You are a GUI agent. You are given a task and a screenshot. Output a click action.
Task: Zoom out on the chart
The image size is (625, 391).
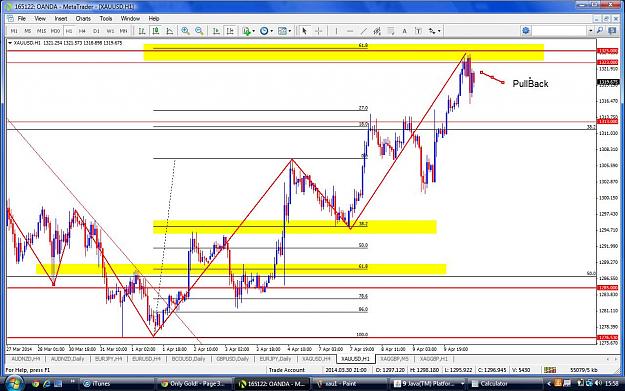(199, 31)
